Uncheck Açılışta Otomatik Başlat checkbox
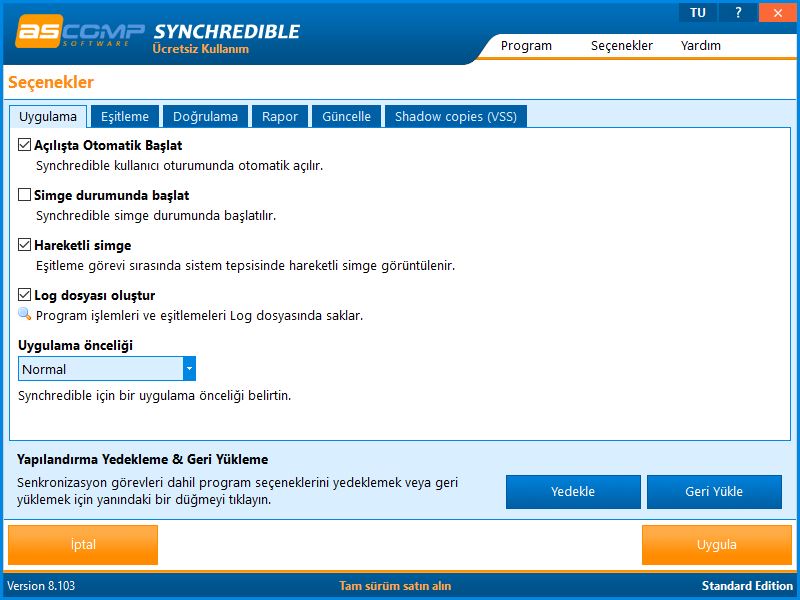This screenshot has width=800, height=600. (24, 145)
